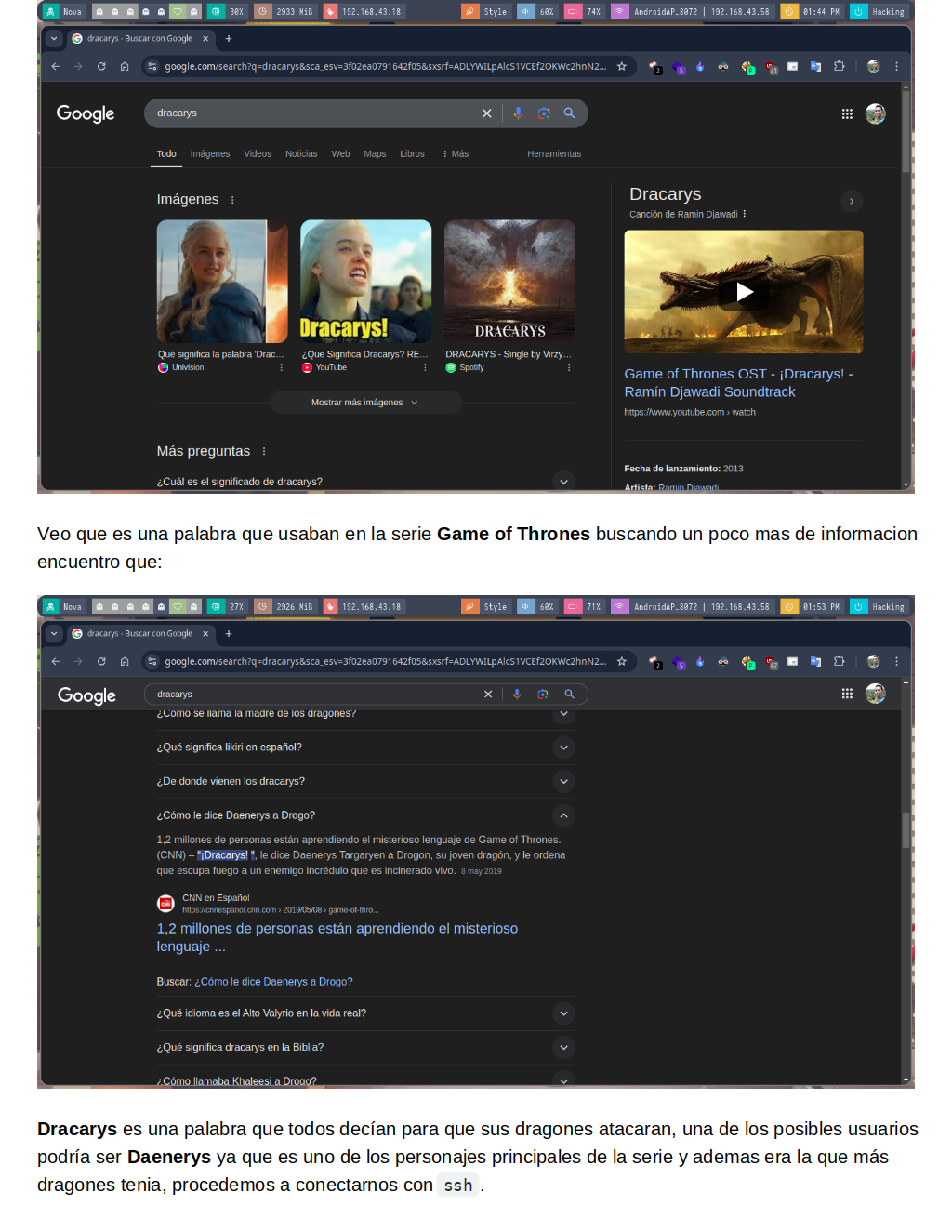Open the Google apps grid in the top screenshot
This screenshot has width=952, height=1232.
pos(847,113)
